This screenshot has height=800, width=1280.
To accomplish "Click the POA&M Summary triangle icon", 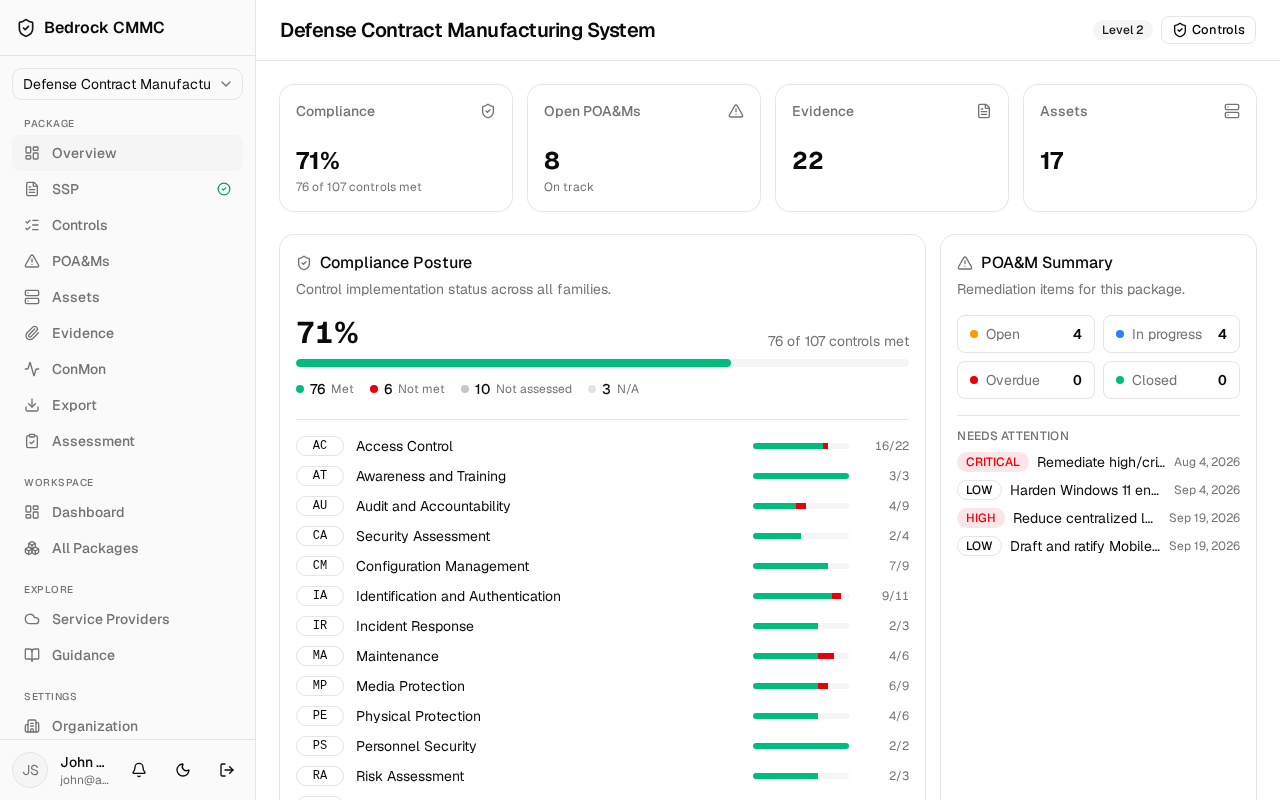I will (965, 263).
